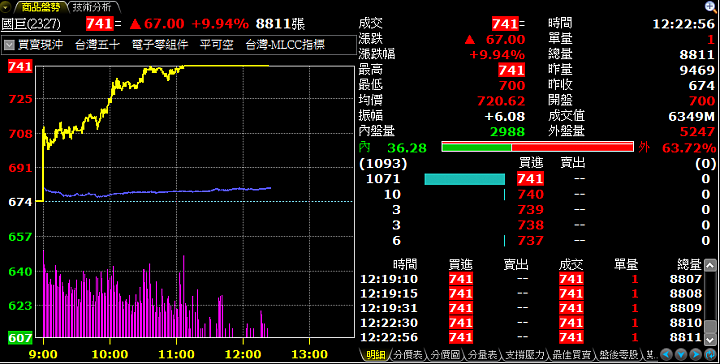This screenshot has height=364, width=720.
Task: Click the 均價 value 720.62
Action: click(501, 101)
